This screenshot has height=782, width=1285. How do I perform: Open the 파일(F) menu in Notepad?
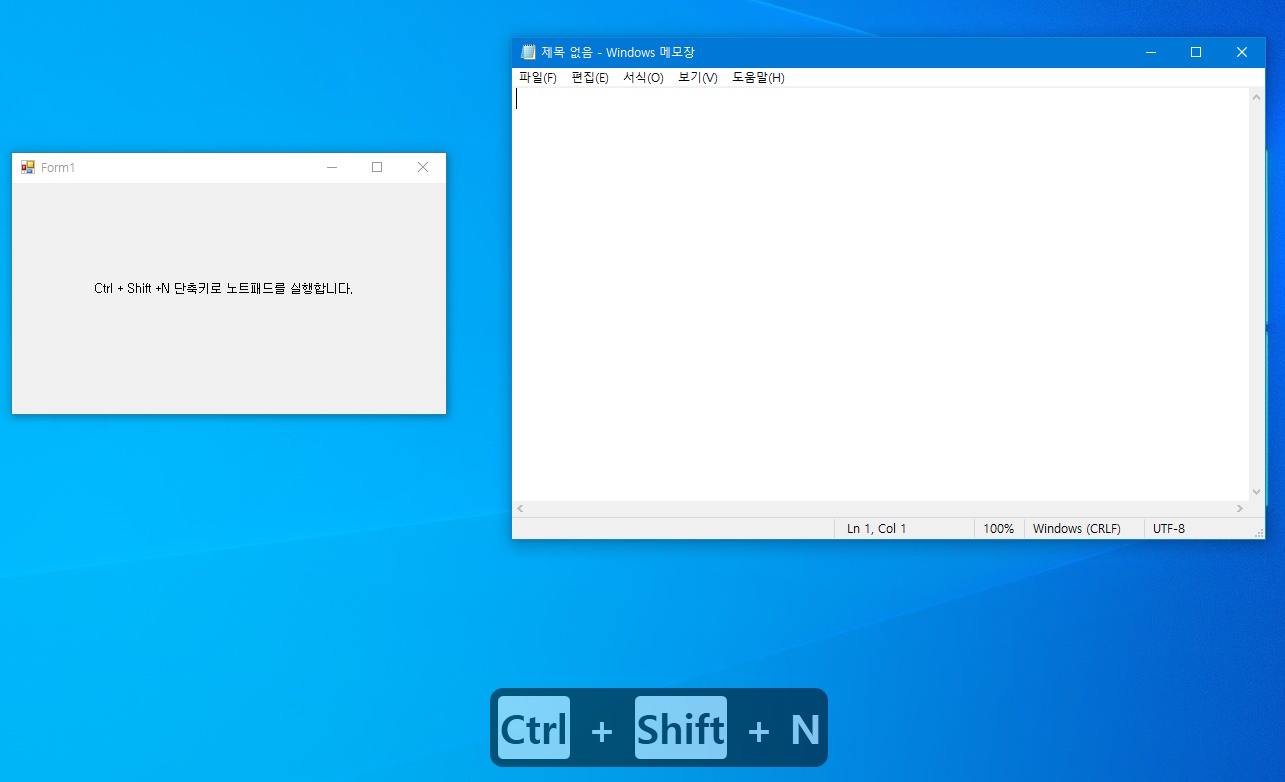[538, 78]
